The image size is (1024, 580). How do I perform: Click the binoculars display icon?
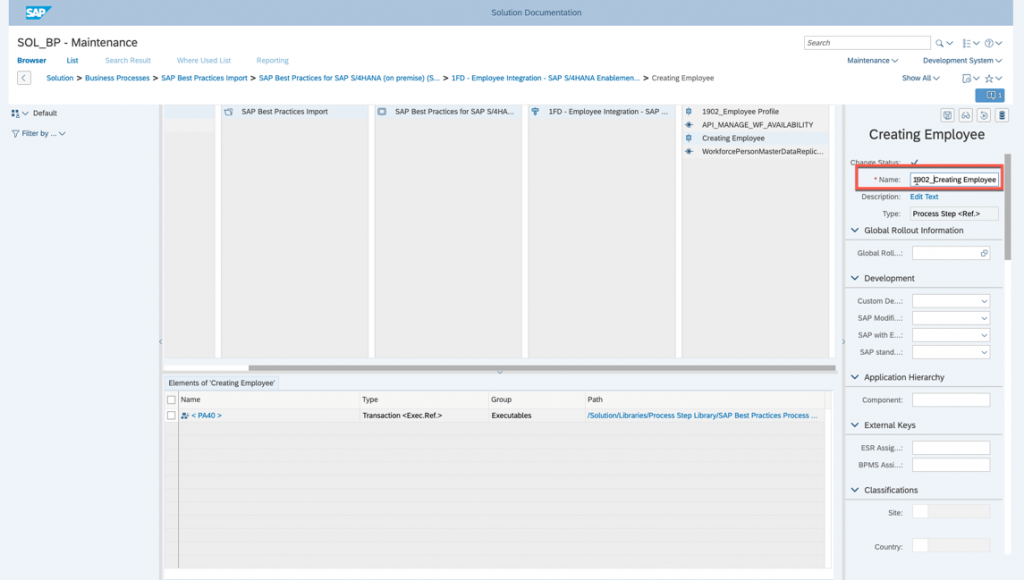coord(965,116)
